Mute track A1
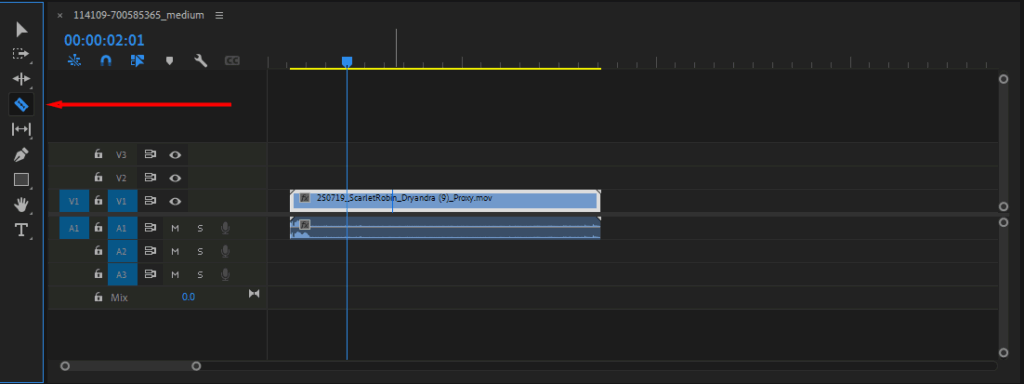Image resolution: width=1024 pixels, height=384 pixels. (x=175, y=228)
